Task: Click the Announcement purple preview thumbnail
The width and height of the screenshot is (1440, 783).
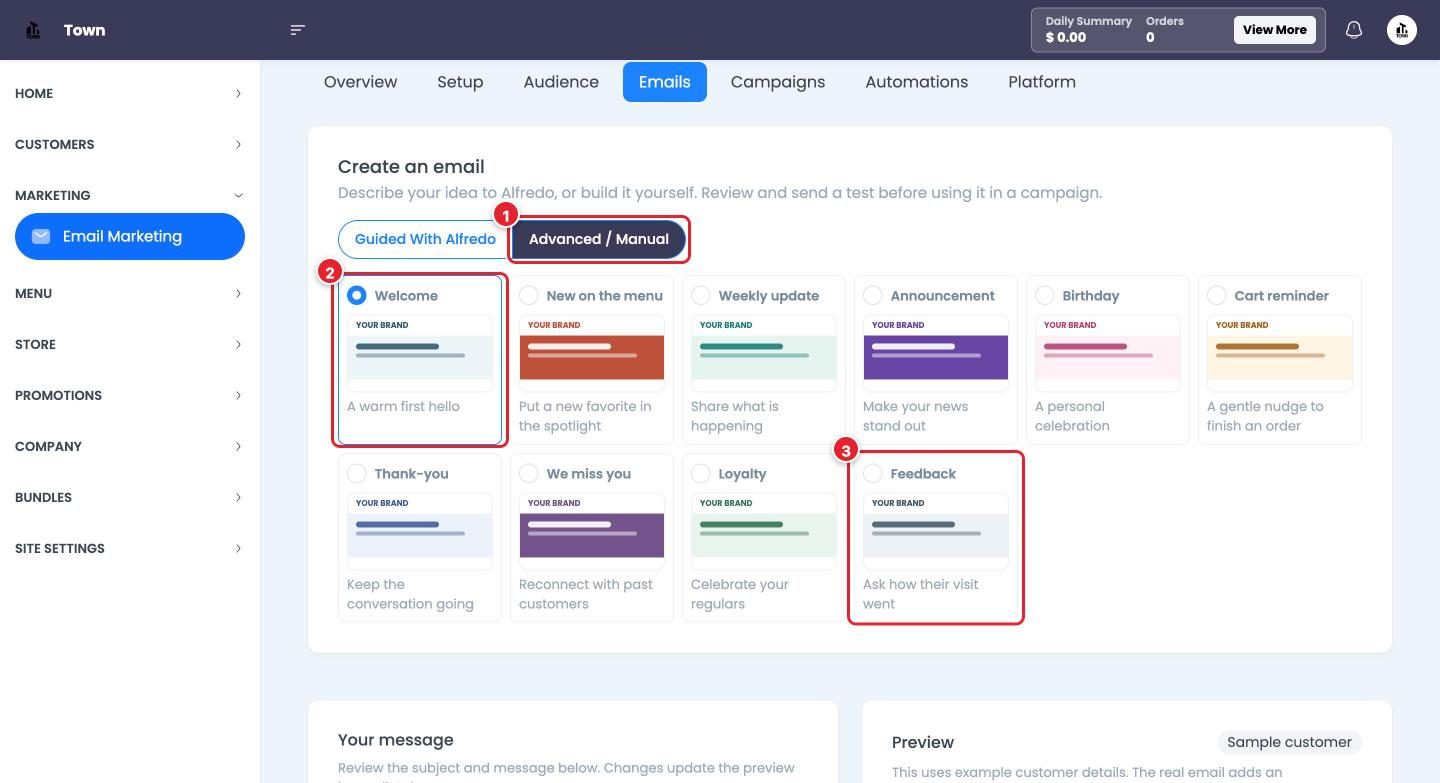Action: coord(936,353)
